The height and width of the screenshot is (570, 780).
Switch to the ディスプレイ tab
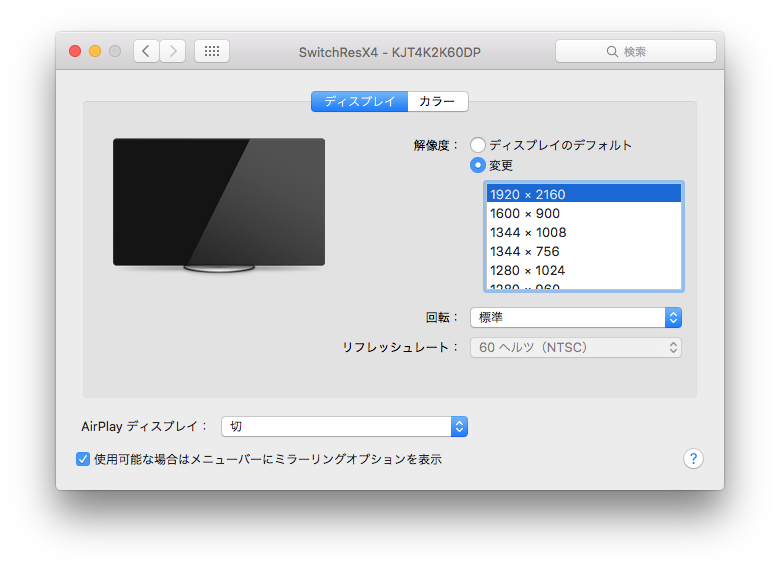pos(359,101)
